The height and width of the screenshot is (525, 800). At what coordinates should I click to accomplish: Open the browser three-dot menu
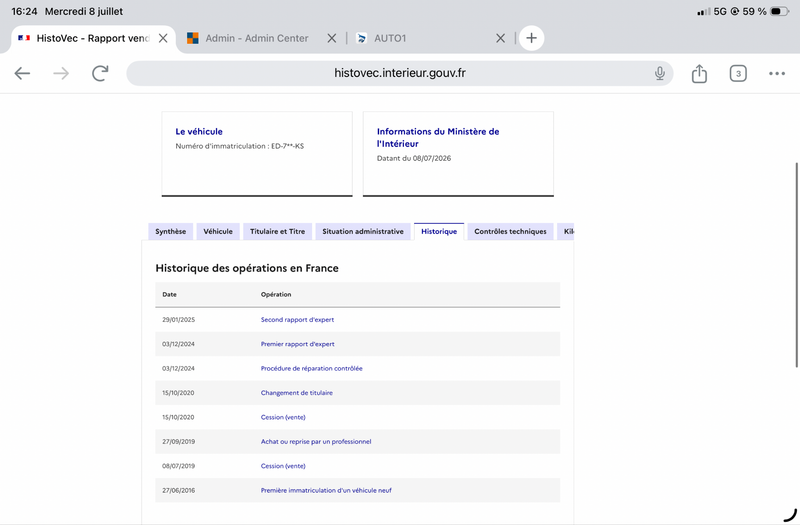777,73
